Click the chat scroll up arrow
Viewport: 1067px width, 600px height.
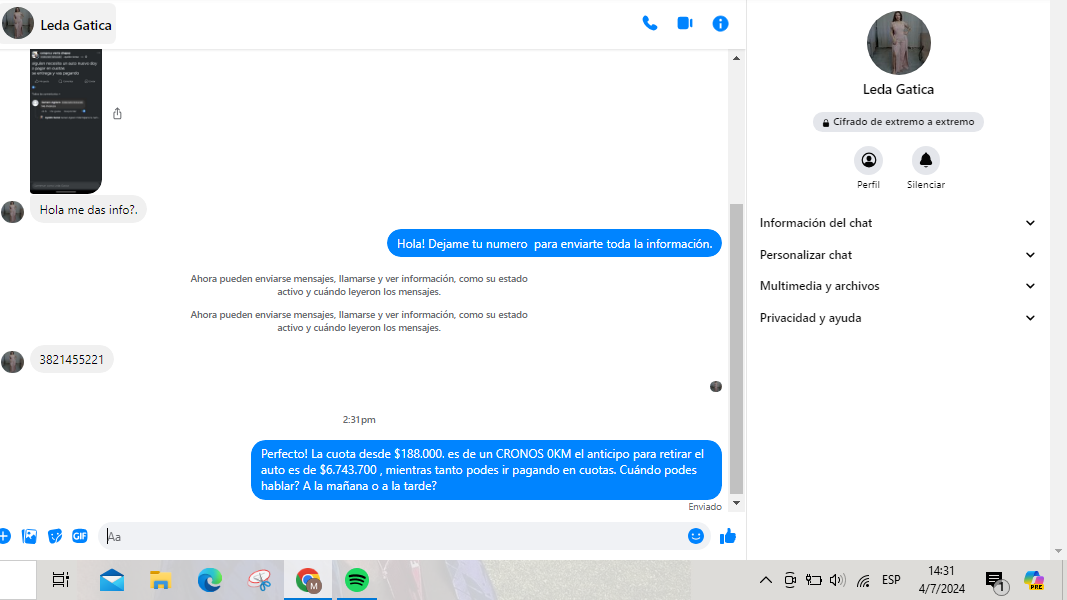point(736,58)
